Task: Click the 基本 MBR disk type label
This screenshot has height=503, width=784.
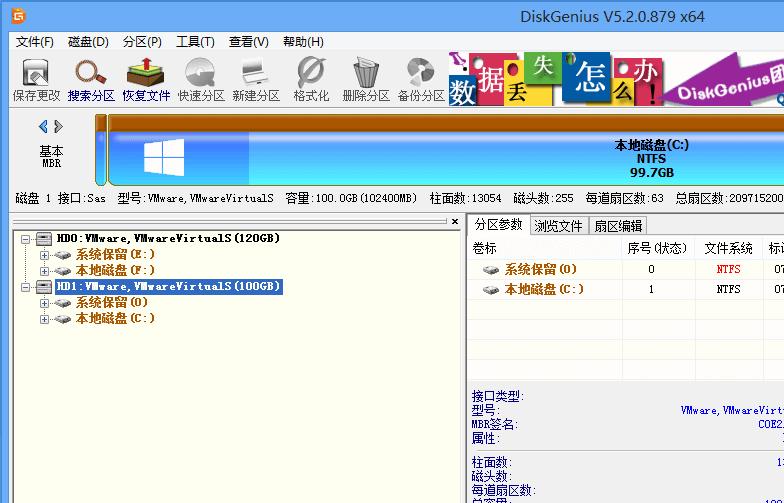Action: [x=51, y=156]
